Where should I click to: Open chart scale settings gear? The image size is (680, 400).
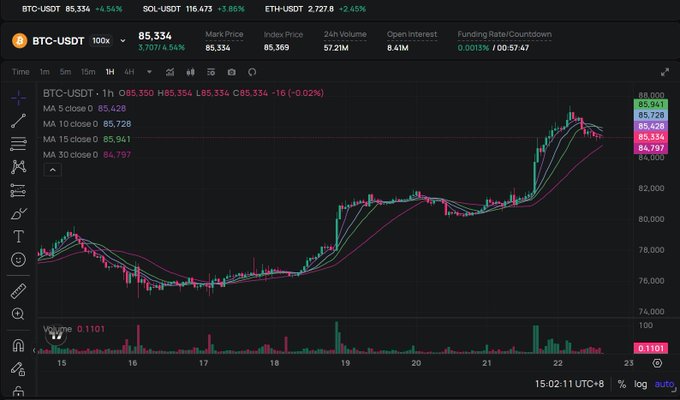657,363
